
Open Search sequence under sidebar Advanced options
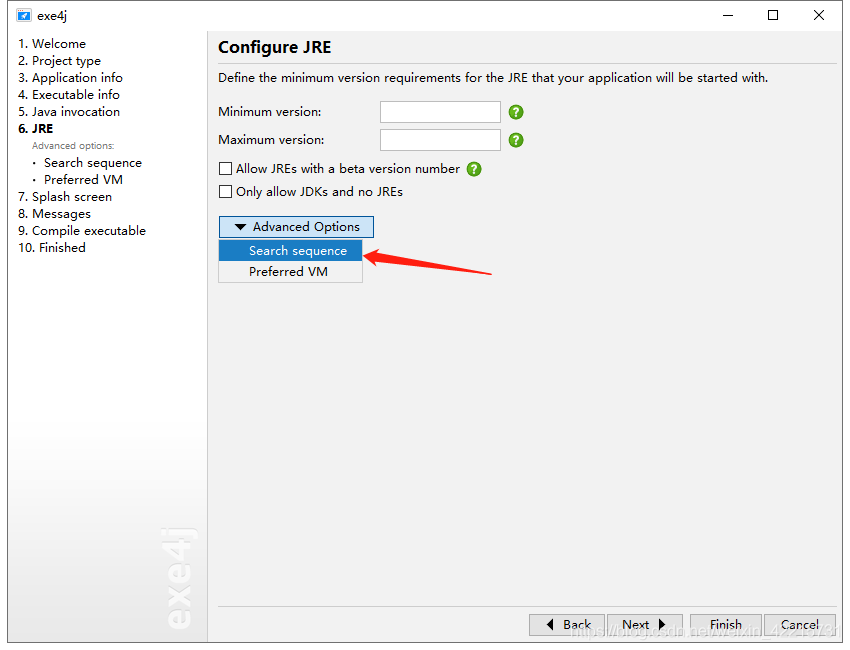pyautogui.click(x=93, y=163)
